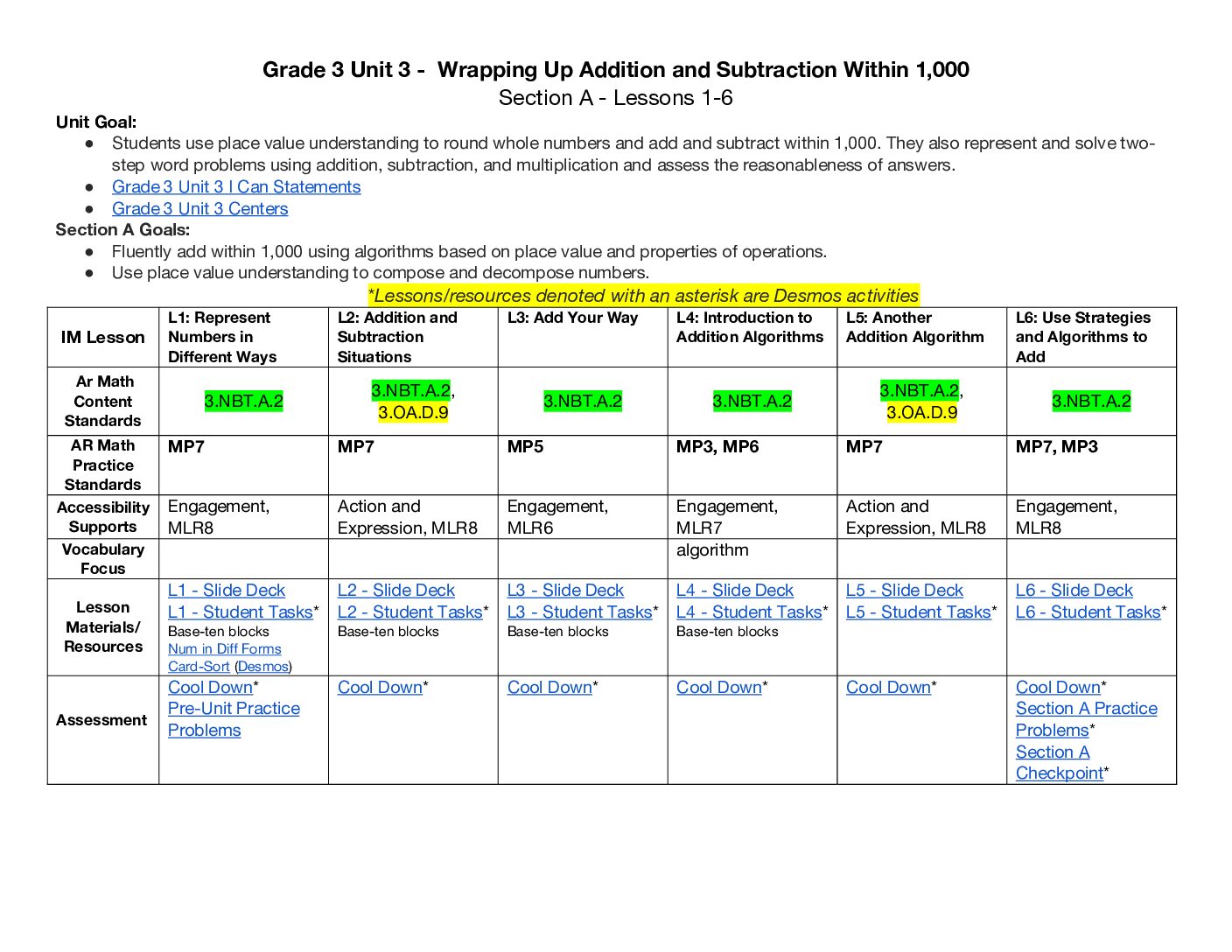
Task: Open Section A Practice Problems link
Action: tap(1087, 719)
